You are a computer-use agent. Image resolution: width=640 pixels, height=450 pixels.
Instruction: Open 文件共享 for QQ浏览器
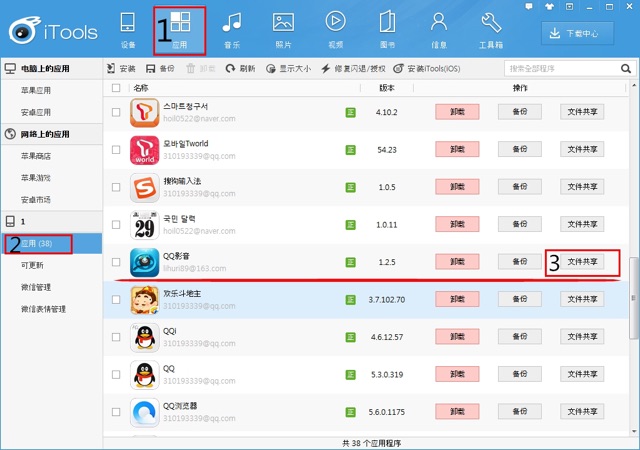(x=582, y=411)
